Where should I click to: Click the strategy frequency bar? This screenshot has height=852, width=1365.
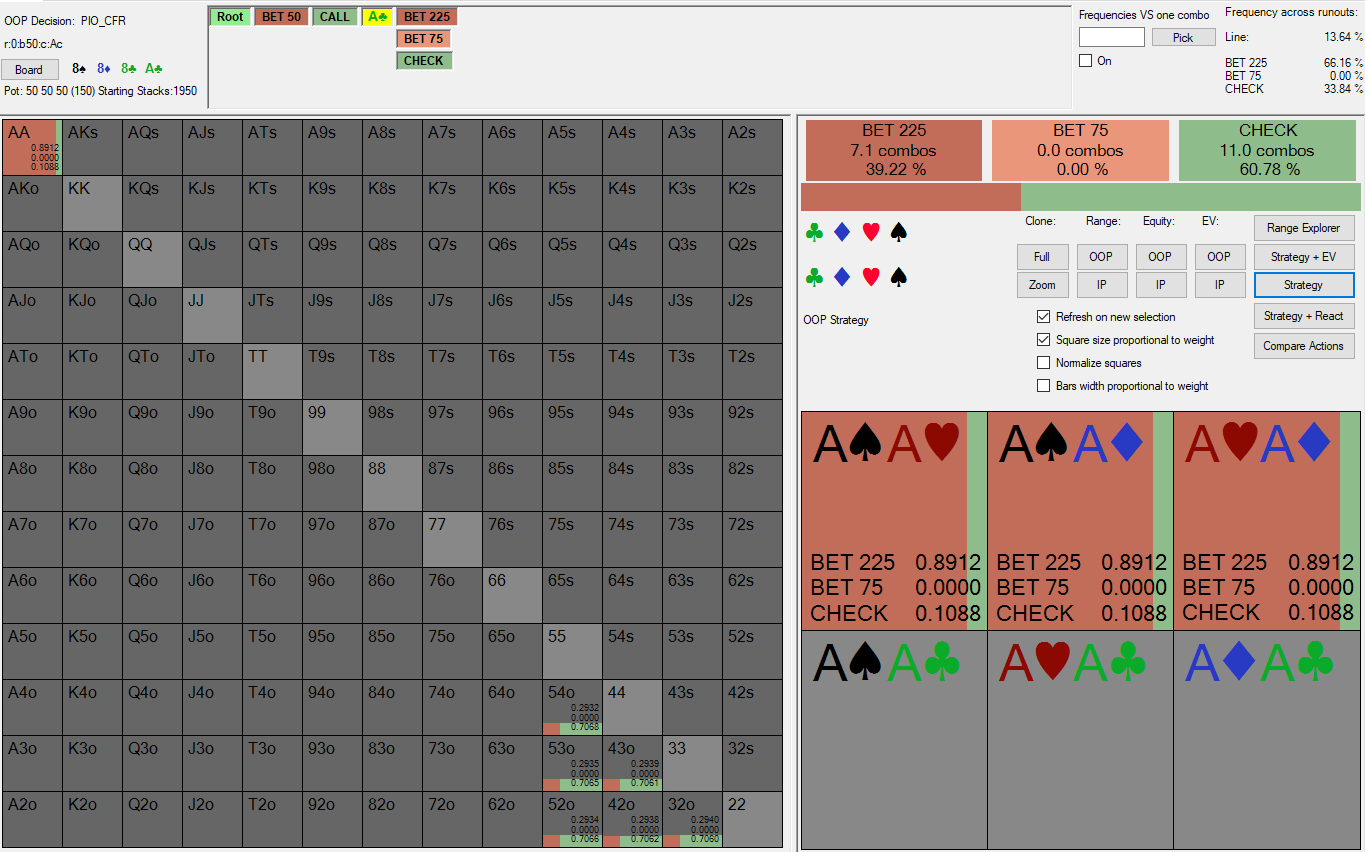1080,197
